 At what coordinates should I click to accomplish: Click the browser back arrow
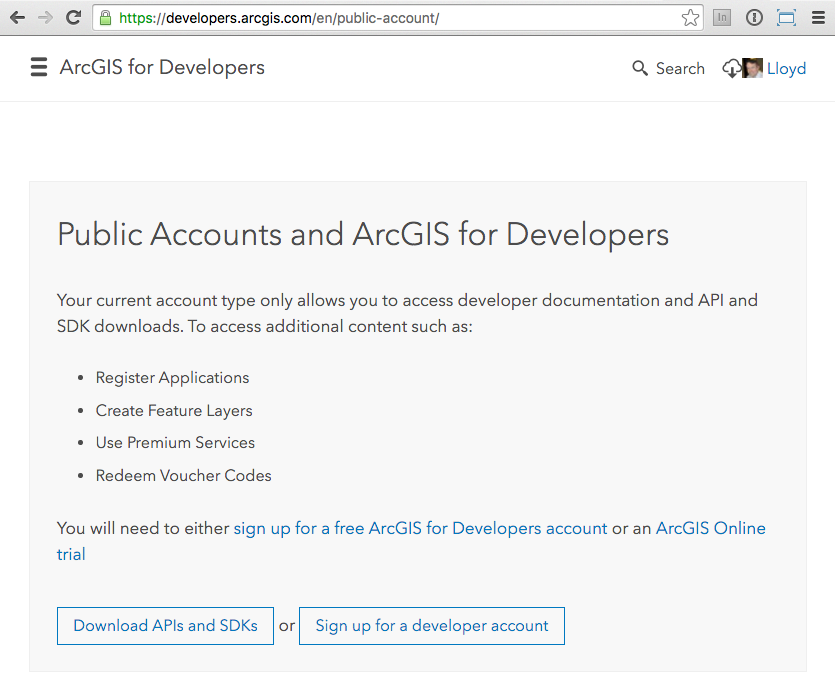(17, 18)
